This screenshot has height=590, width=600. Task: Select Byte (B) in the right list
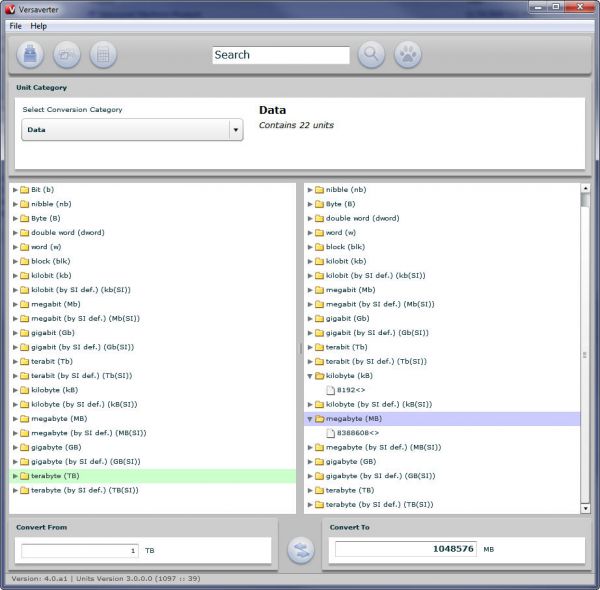341,204
